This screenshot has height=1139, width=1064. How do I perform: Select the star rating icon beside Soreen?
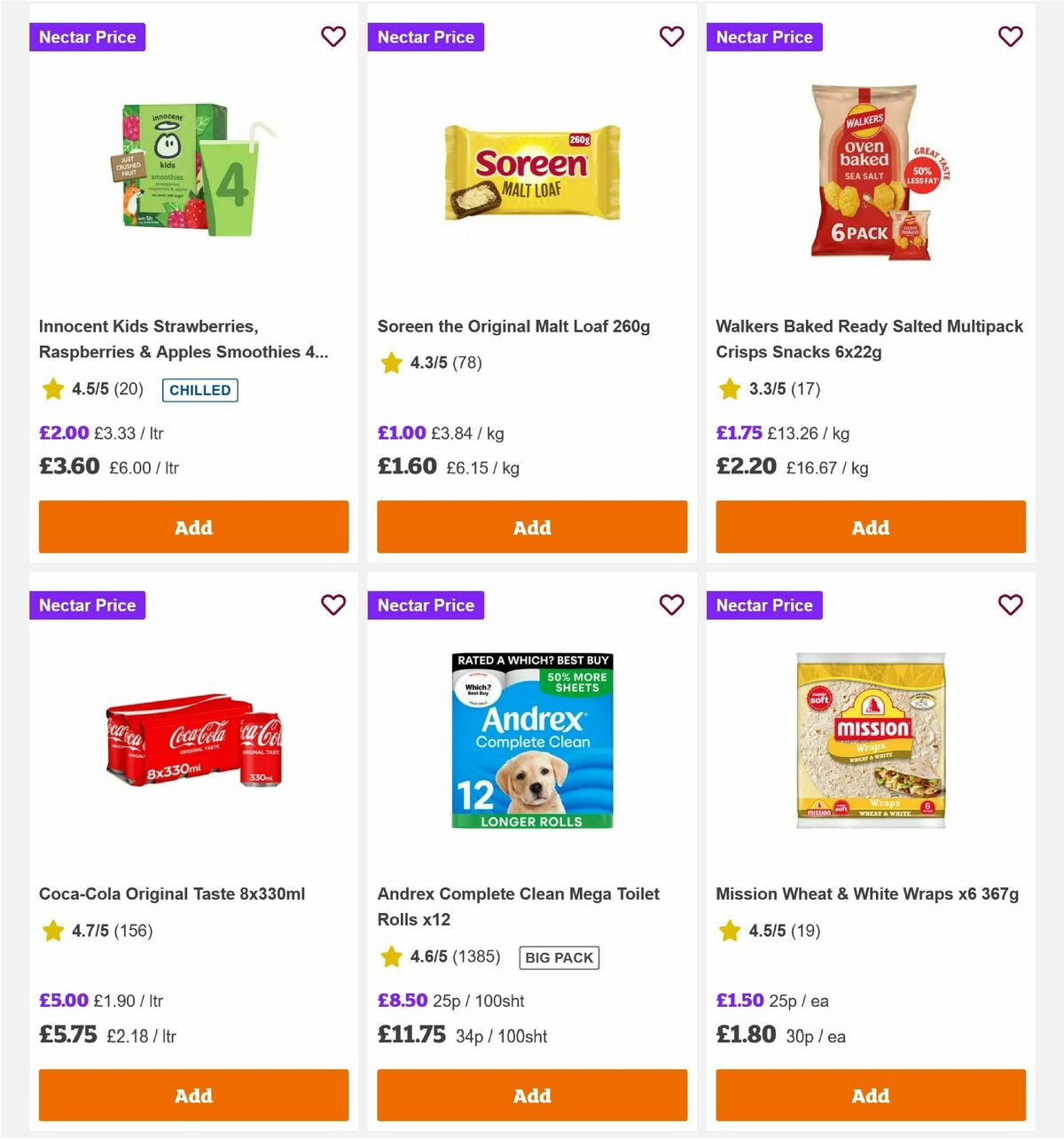pos(391,362)
